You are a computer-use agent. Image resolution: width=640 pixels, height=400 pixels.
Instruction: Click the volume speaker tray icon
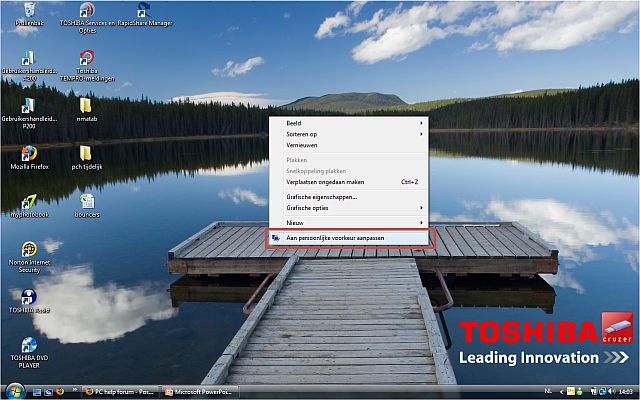pyautogui.click(x=611, y=391)
